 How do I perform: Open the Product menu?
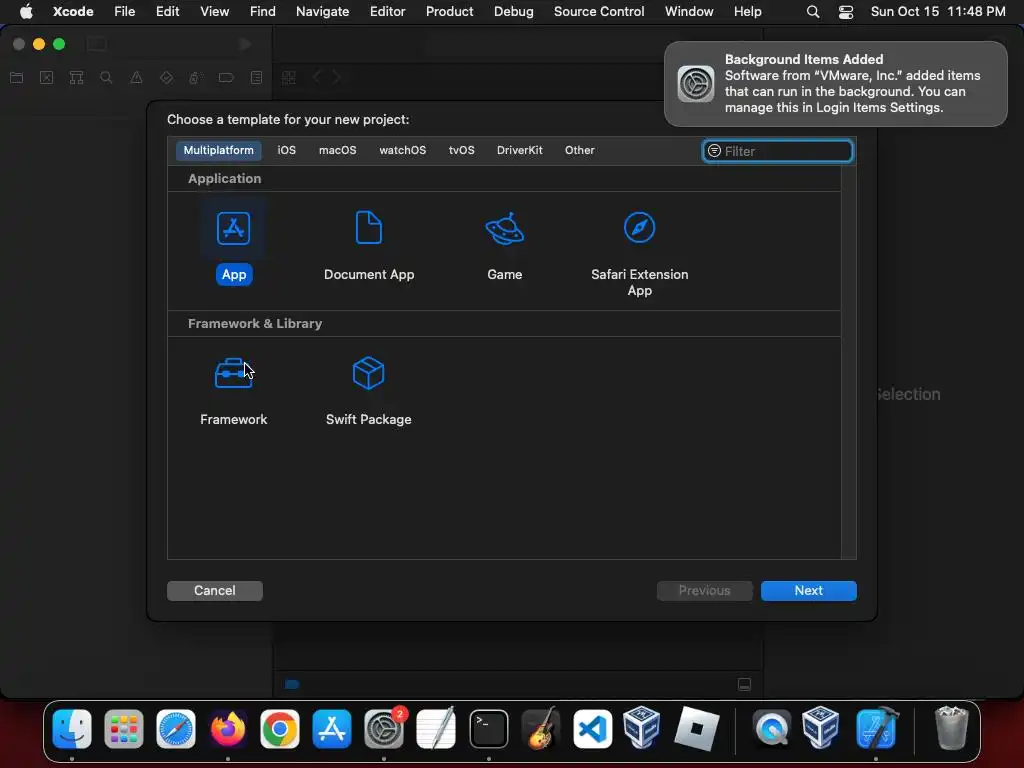tap(449, 11)
